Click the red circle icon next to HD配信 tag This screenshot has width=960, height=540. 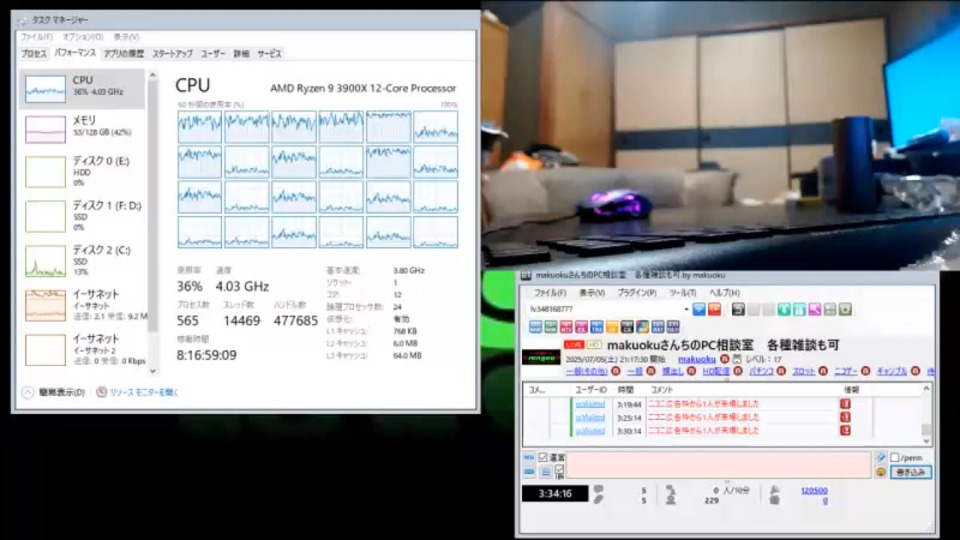click(738, 371)
